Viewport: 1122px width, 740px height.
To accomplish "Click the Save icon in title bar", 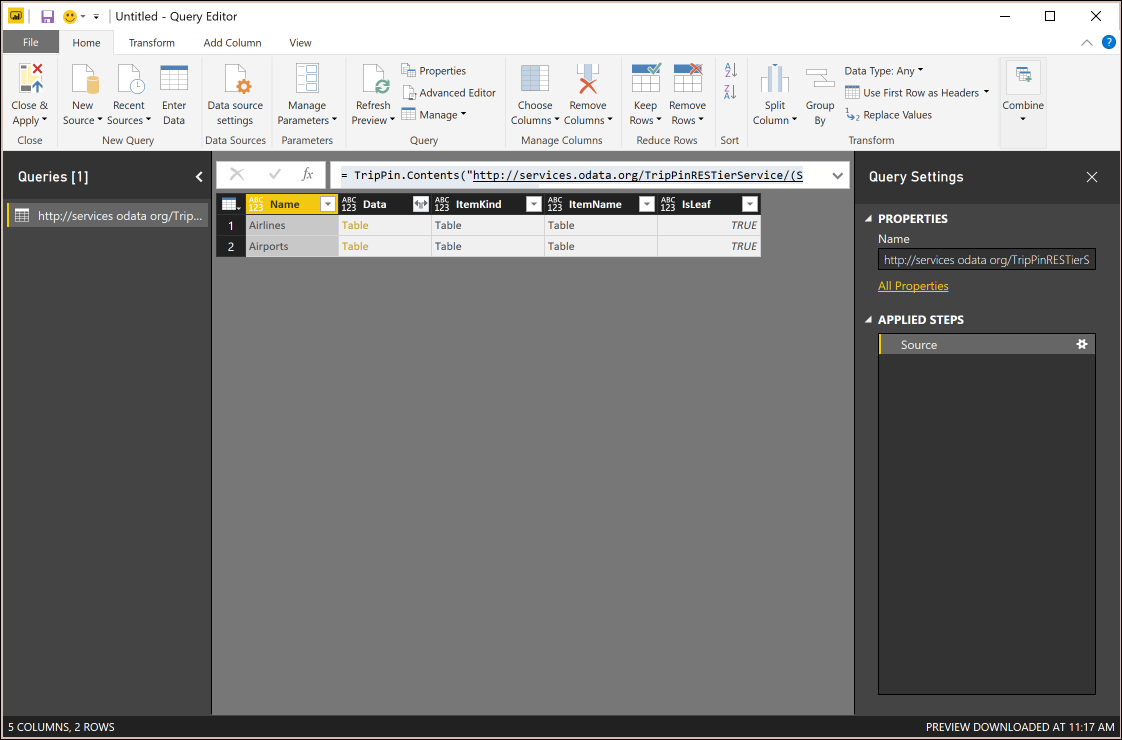I will tap(47, 16).
